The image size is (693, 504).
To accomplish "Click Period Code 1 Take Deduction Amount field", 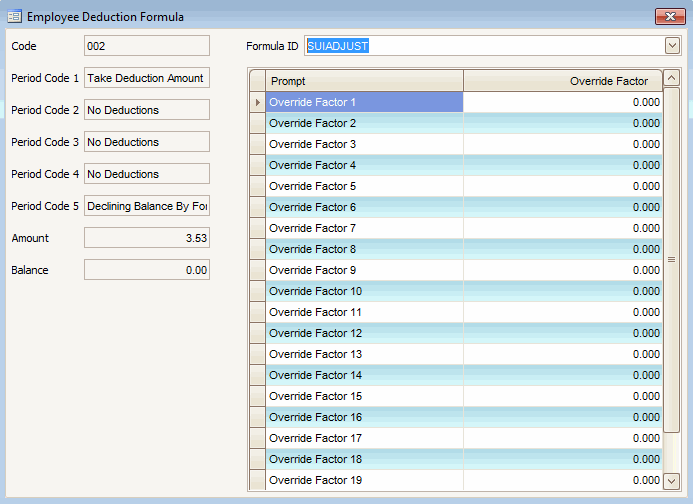I will pyautogui.click(x=147, y=78).
